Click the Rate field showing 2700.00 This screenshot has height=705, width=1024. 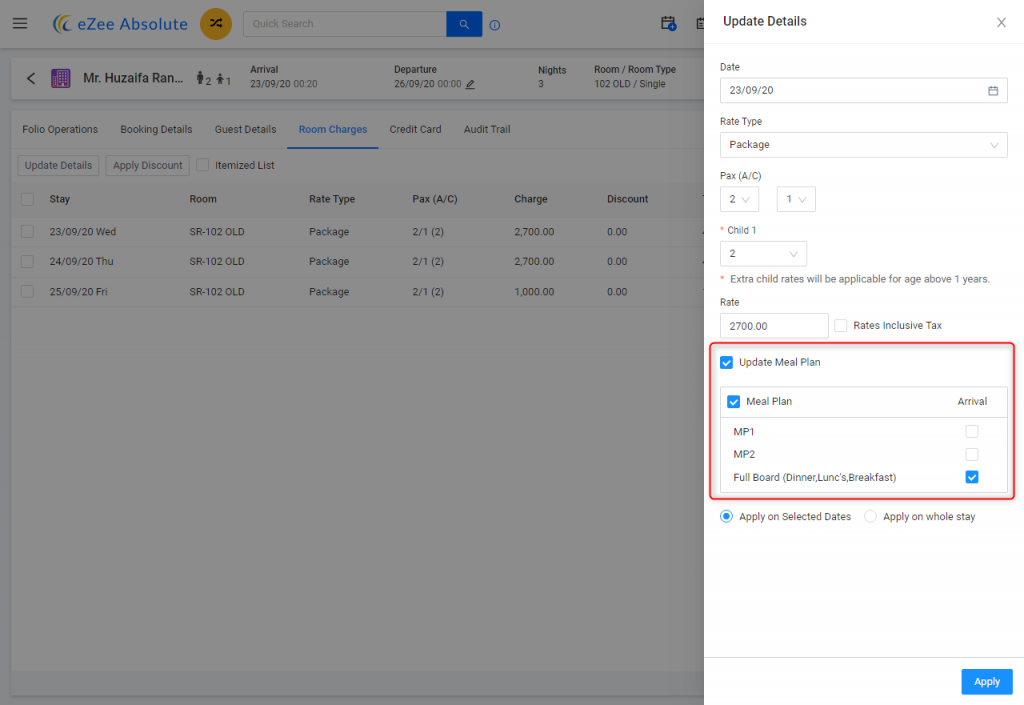coord(774,326)
